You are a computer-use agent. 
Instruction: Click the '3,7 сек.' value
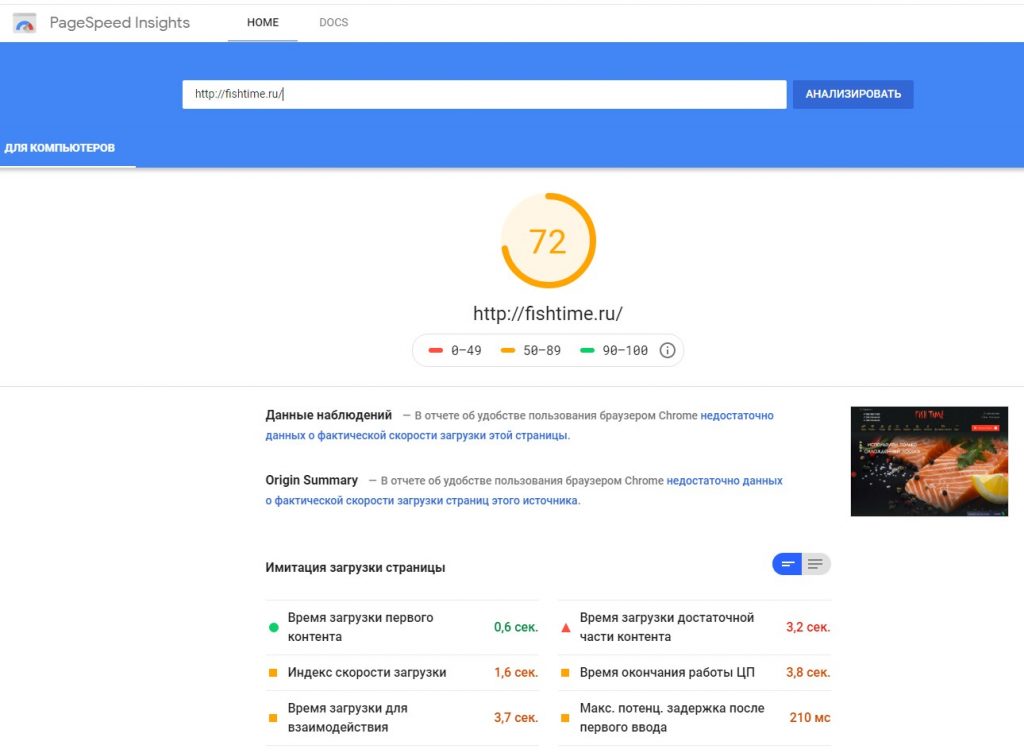[x=516, y=717]
